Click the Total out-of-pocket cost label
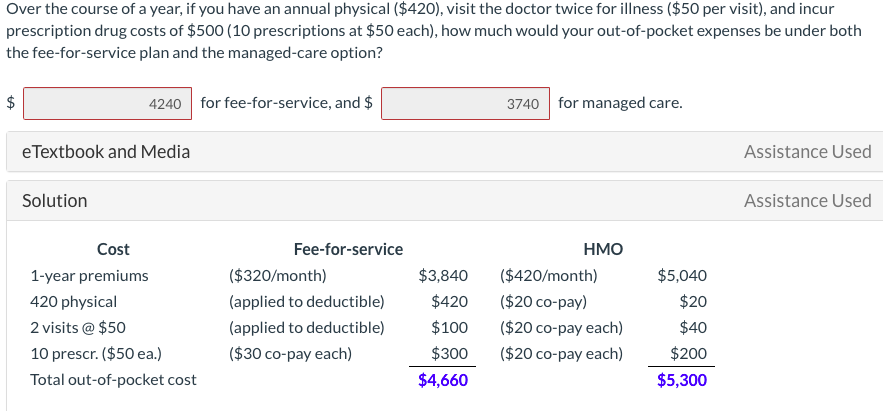 113,380
